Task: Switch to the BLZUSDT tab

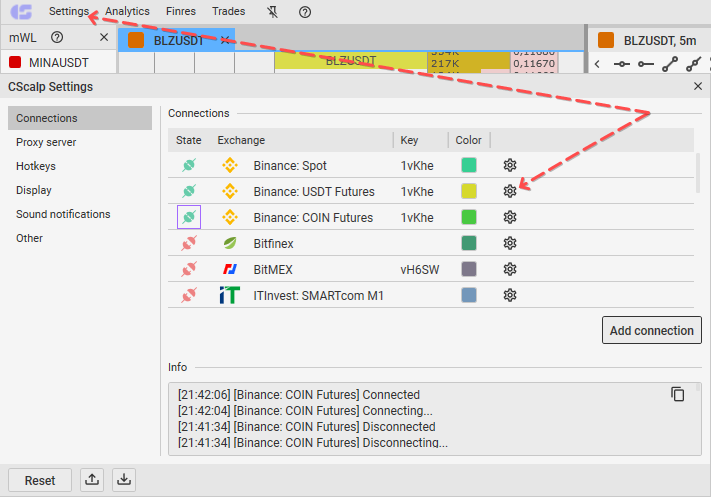Action: [176, 40]
